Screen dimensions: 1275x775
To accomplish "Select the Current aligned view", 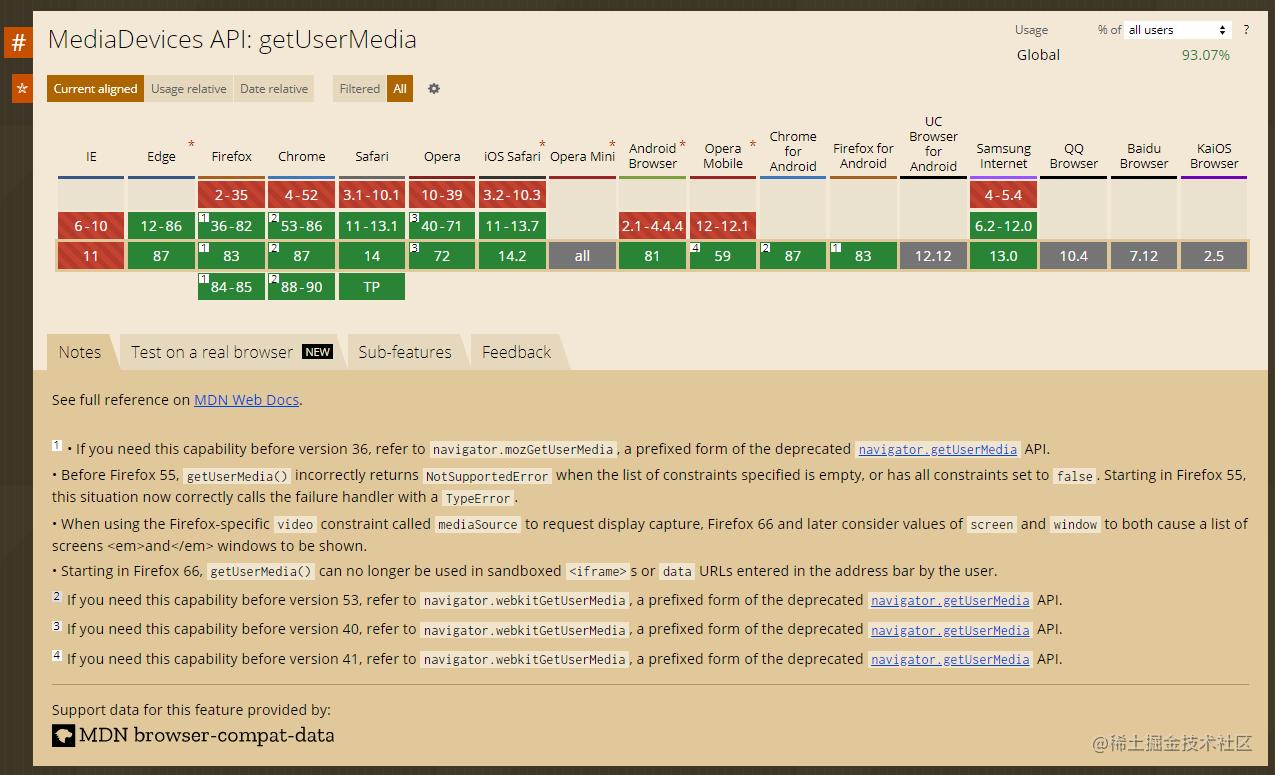I will click(x=95, y=89).
